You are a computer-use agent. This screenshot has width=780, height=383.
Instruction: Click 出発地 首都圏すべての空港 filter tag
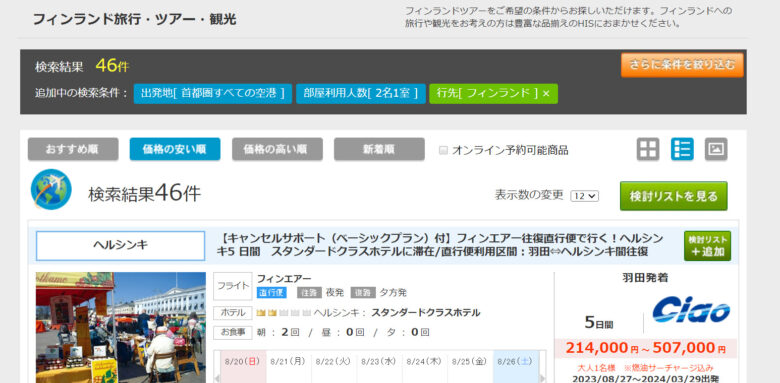[x=212, y=94]
